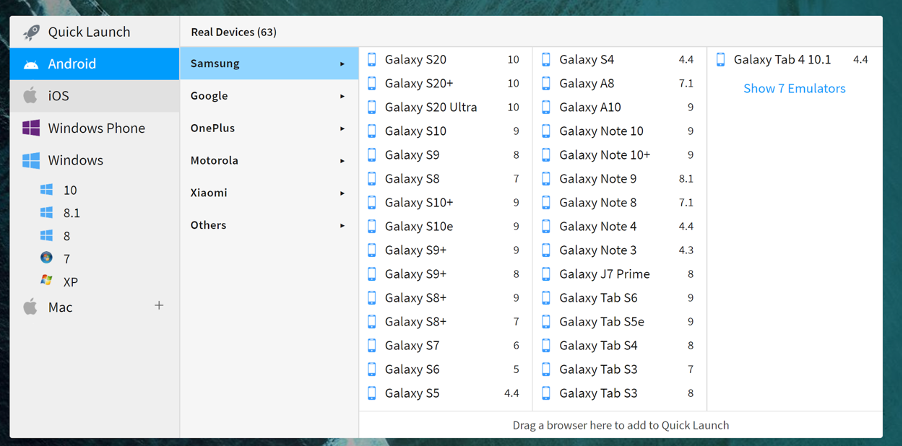The height and width of the screenshot is (446, 902).
Task: Open the Quick Launch section
Action: pos(94,32)
